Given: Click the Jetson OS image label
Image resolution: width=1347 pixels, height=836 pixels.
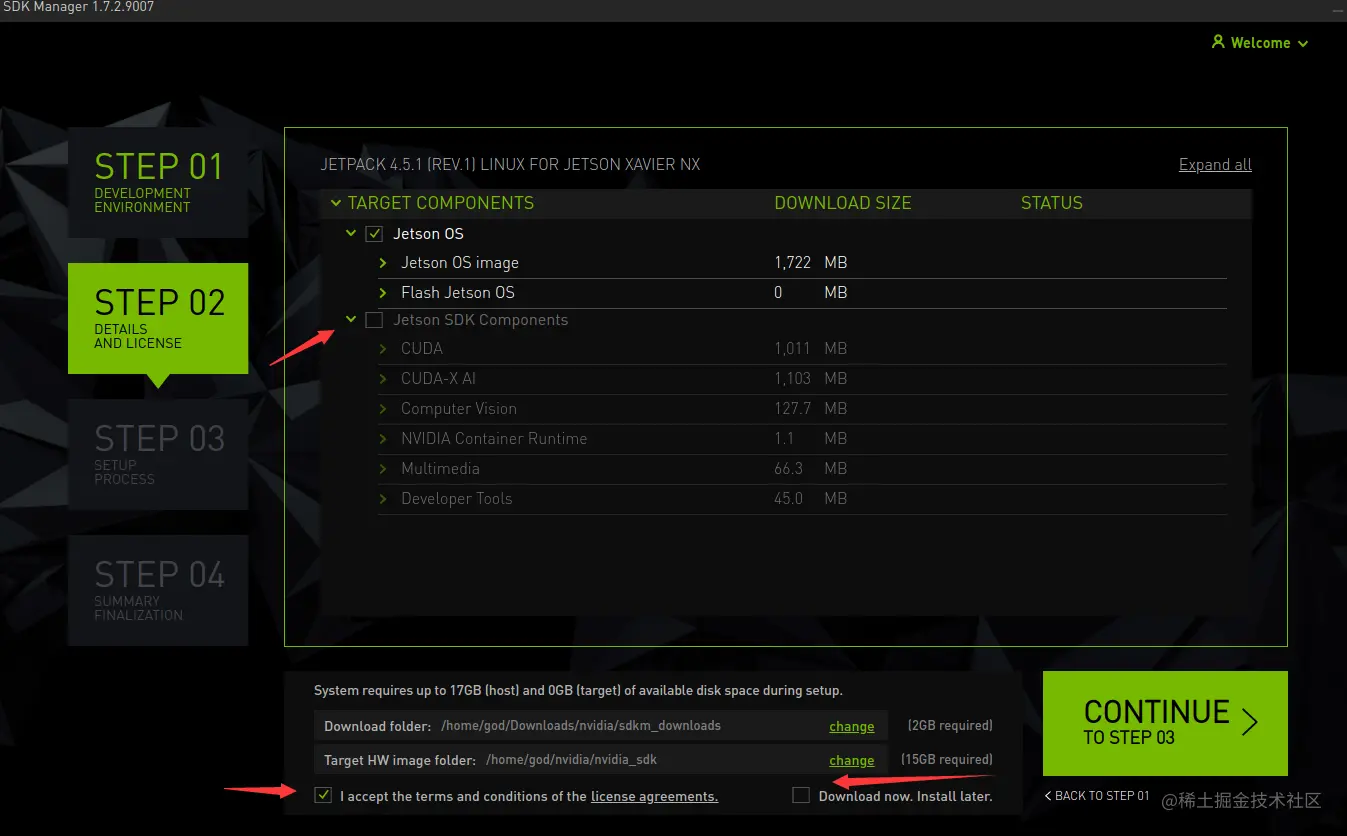Looking at the screenshot, I should [460, 263].
